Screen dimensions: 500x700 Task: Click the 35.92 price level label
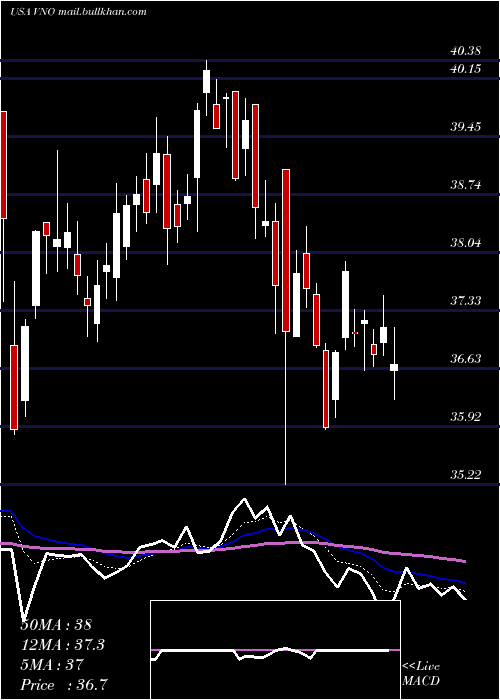(x=466, y=417)
